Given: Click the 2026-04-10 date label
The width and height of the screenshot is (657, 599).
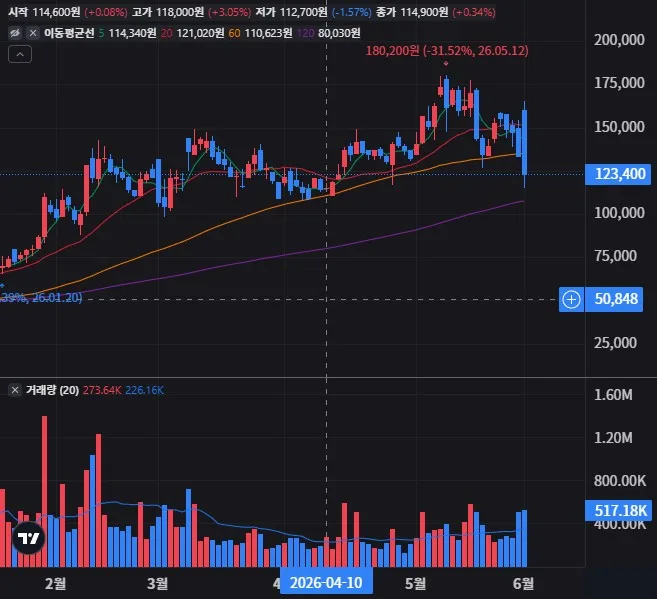Looking at the screenshot, I should [326, 582].
